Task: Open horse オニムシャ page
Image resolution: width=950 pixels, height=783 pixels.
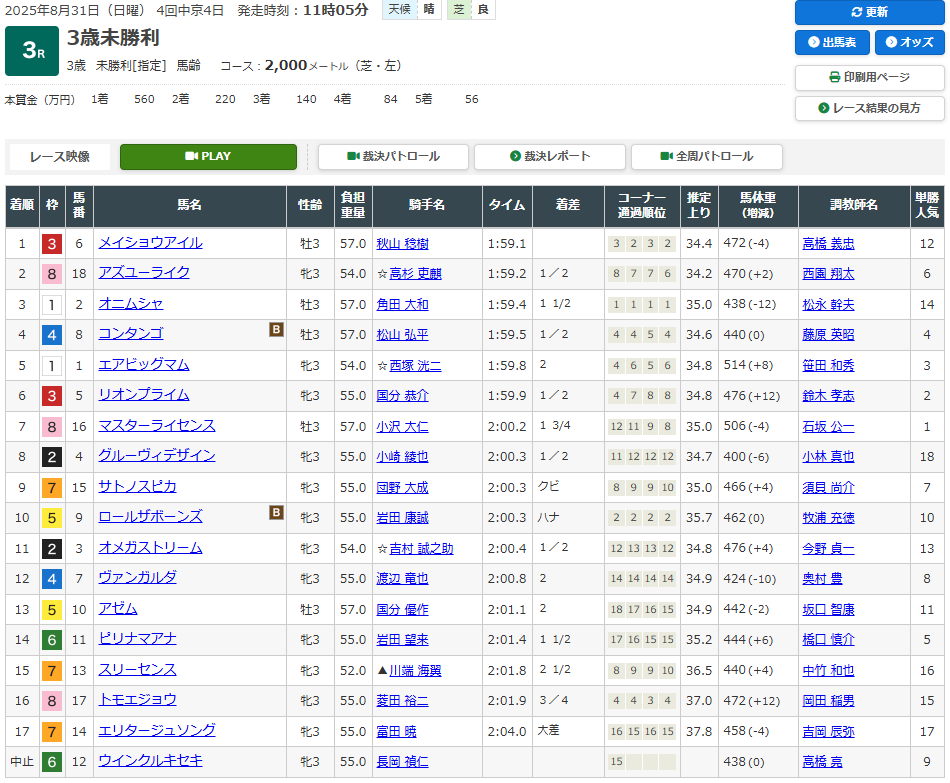Action: (x=131, y=304)
